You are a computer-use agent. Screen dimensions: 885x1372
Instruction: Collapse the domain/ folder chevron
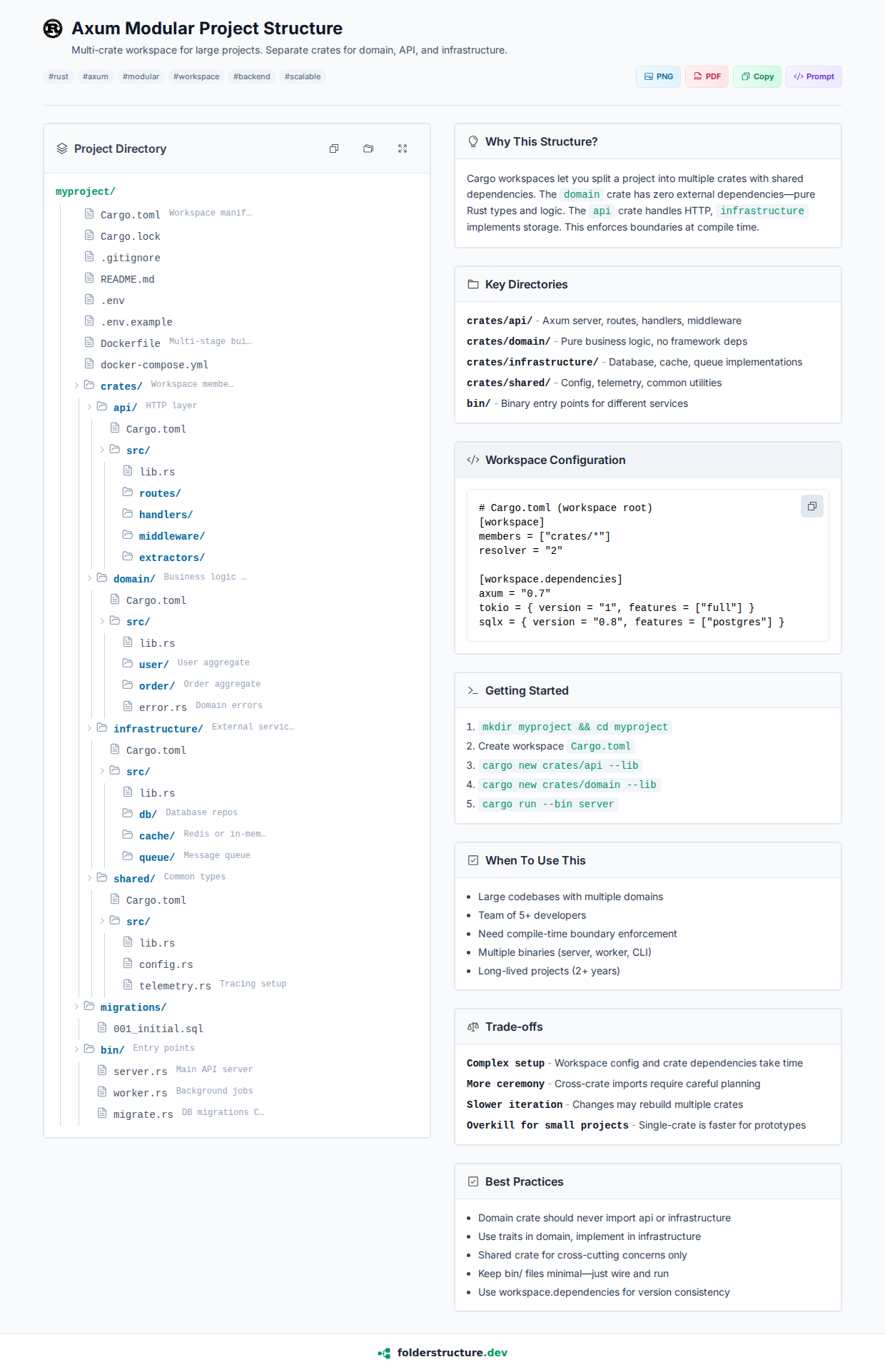click(x=89, y=578)
